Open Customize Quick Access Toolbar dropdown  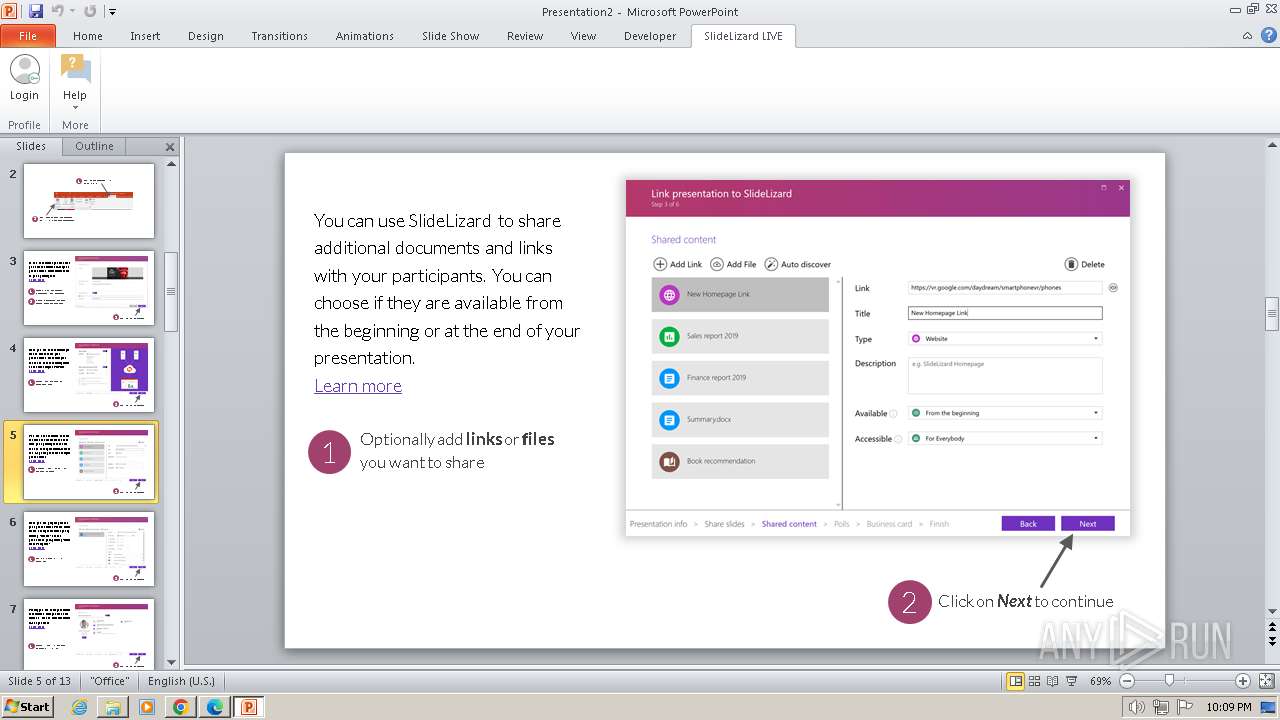click(112, 12)
